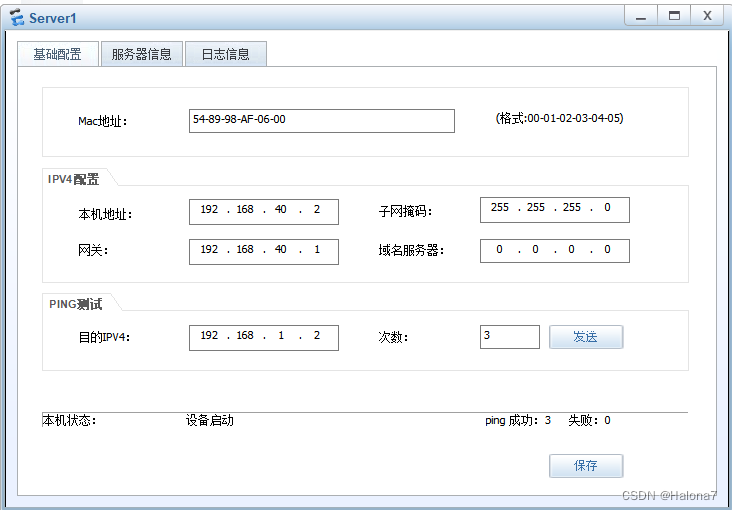This screenshot has height=510, width=732.
Task: Close the Server1 window
Action: tap(707, 16)
